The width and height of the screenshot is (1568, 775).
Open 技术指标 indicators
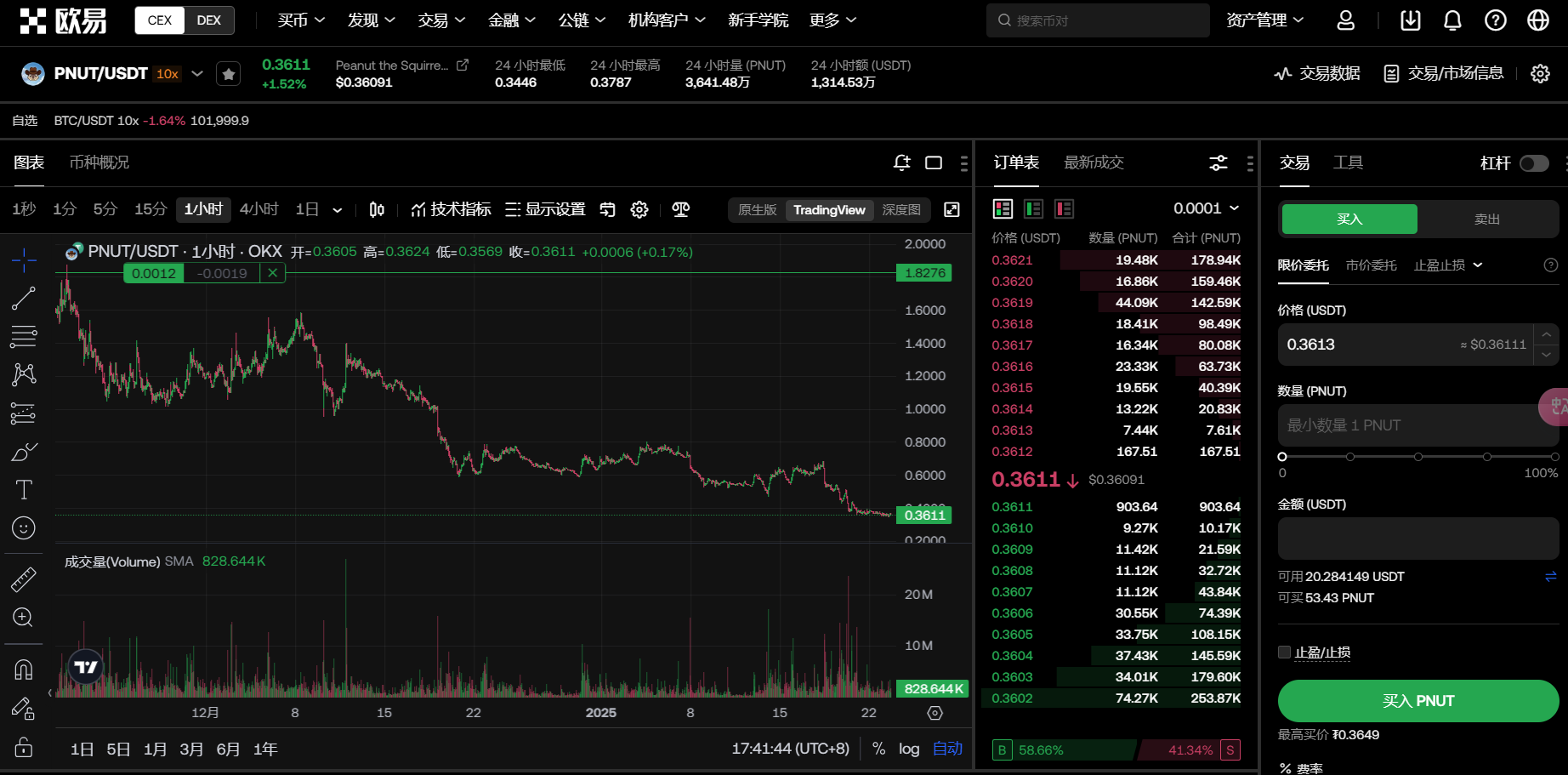click(x=451, y=209)
